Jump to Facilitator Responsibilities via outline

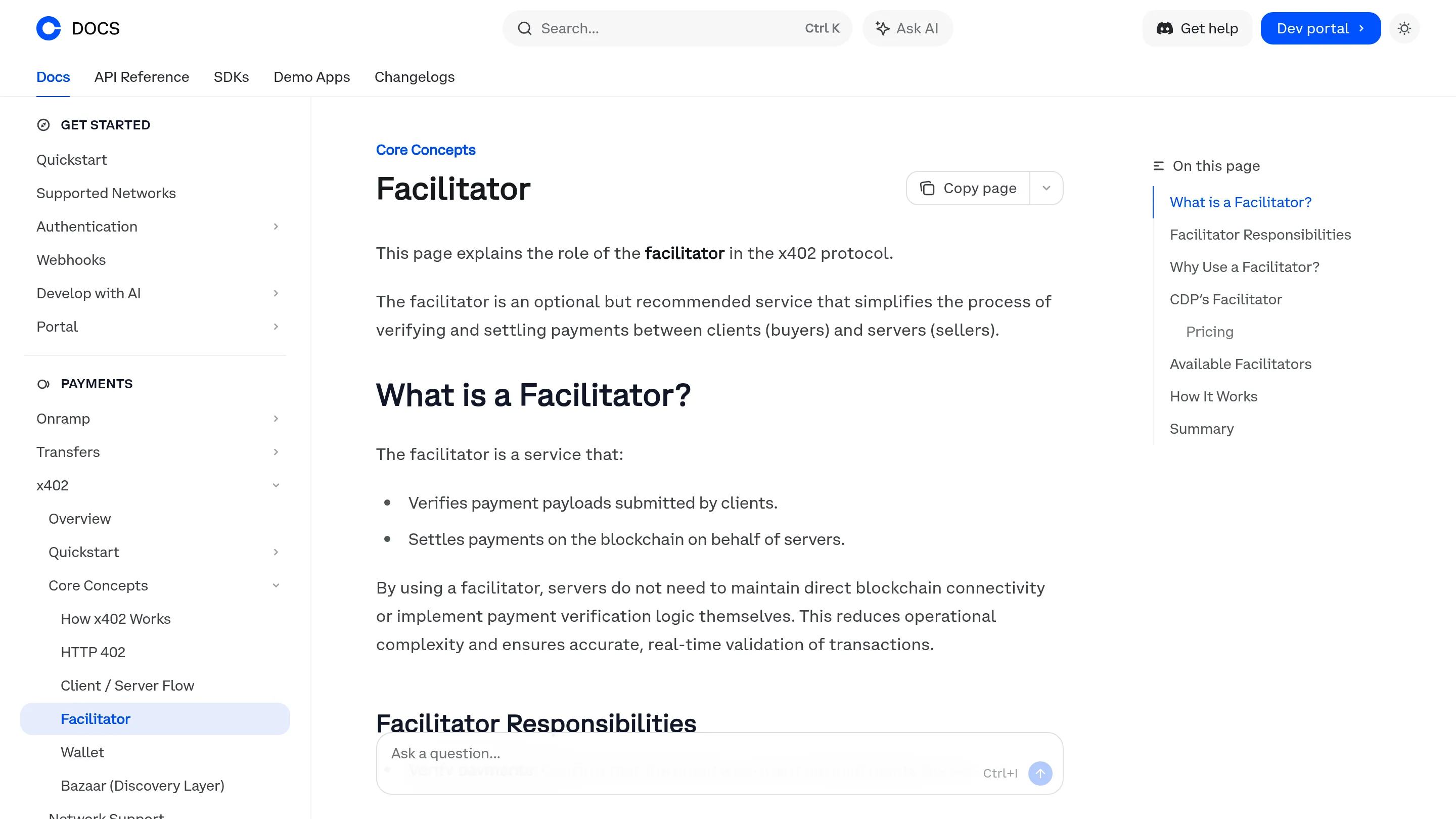point(1260,234)
